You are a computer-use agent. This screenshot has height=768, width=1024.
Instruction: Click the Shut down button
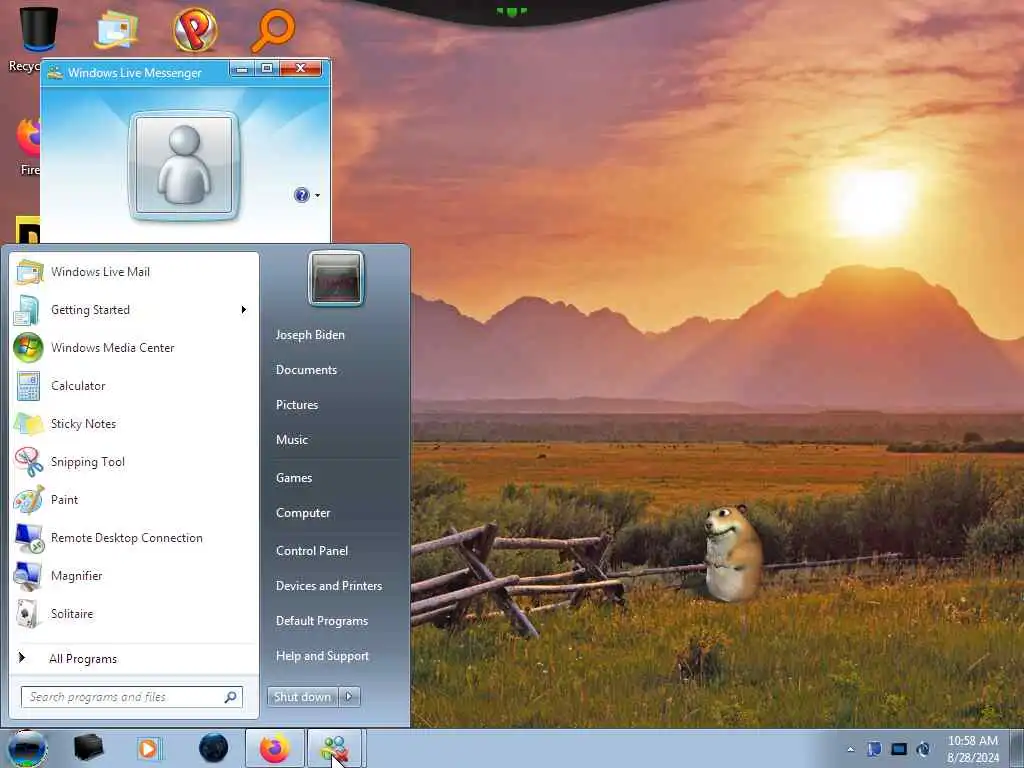[303, 697]
